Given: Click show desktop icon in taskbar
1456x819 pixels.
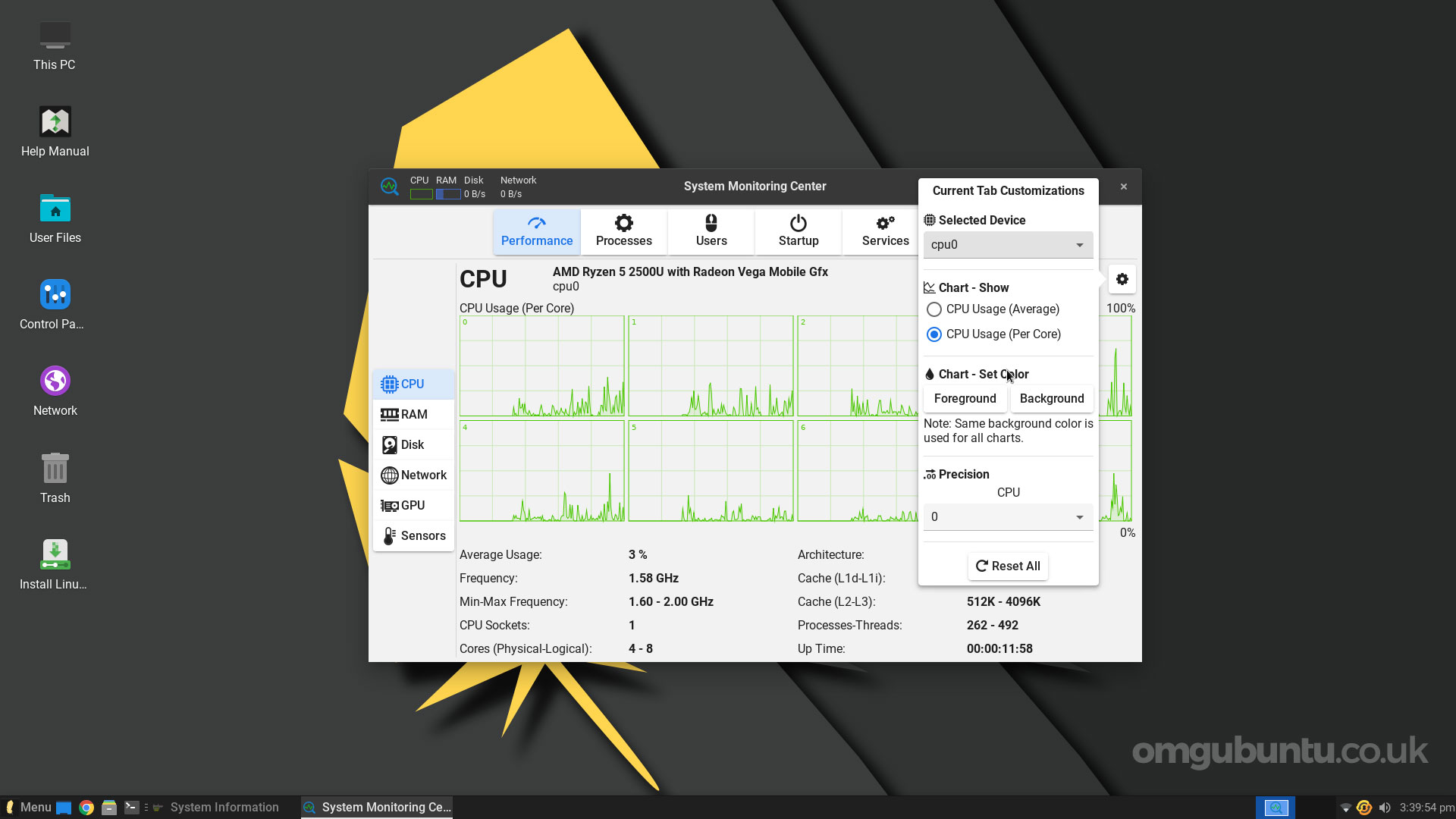Looking at the screenshot, I should coord(64,808).
